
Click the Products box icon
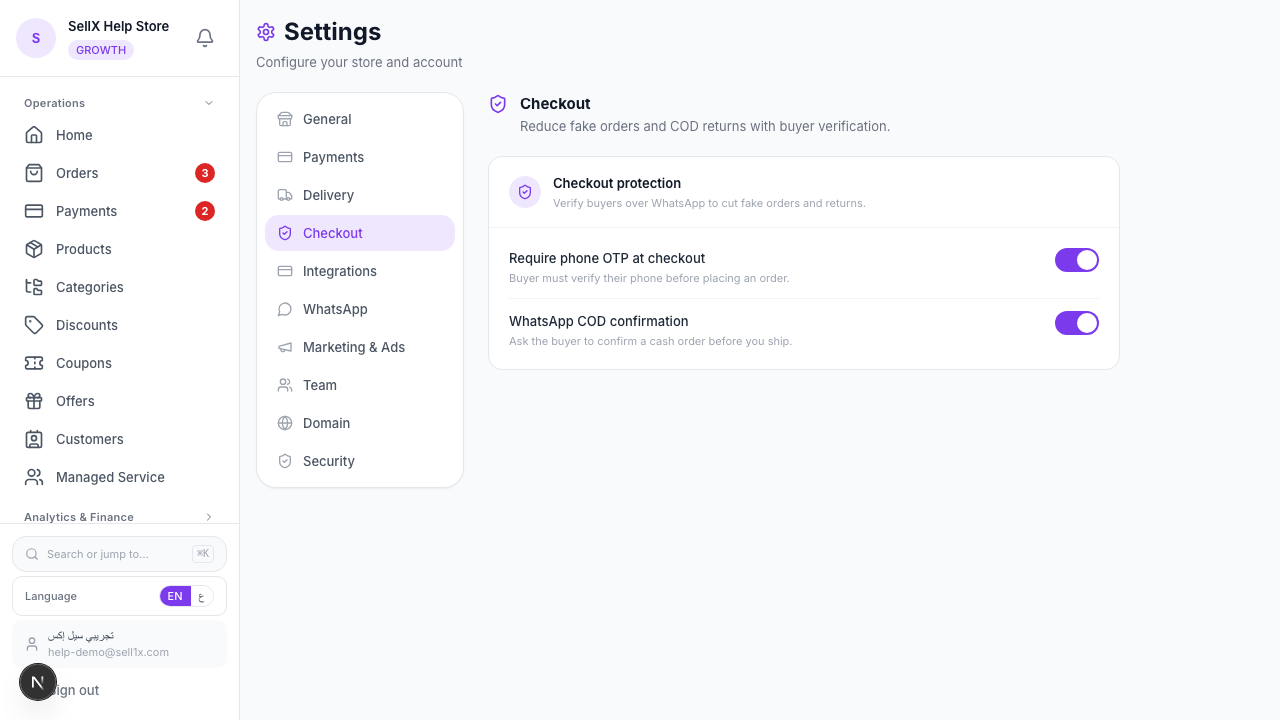[34, 249]
